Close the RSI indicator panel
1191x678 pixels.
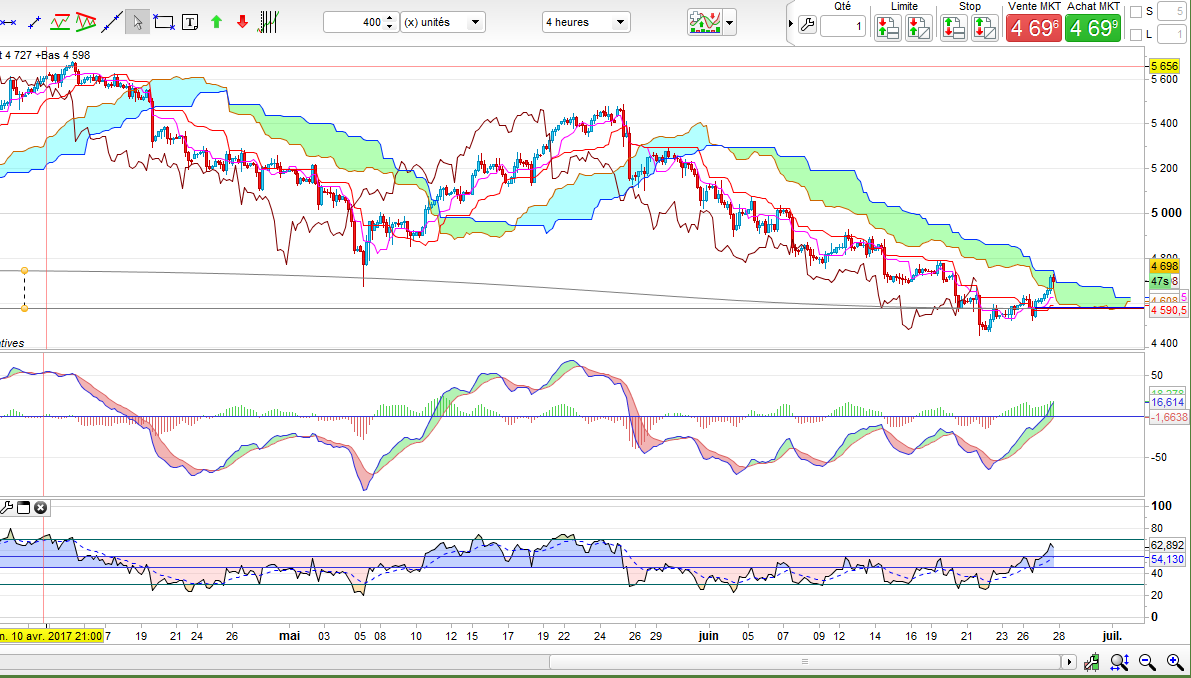41,508
